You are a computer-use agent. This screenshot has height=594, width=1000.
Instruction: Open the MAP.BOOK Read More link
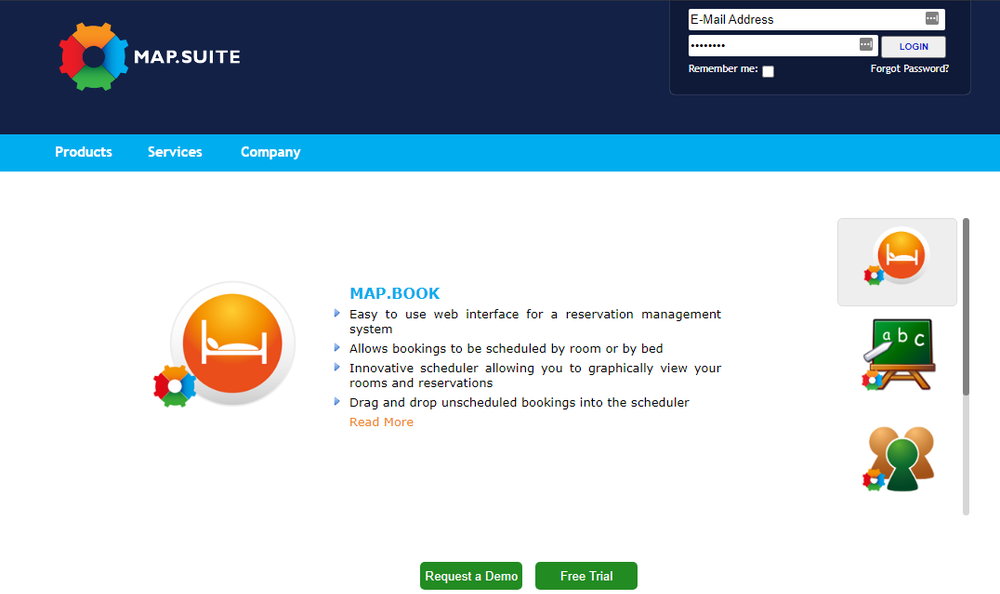point(381,421)
